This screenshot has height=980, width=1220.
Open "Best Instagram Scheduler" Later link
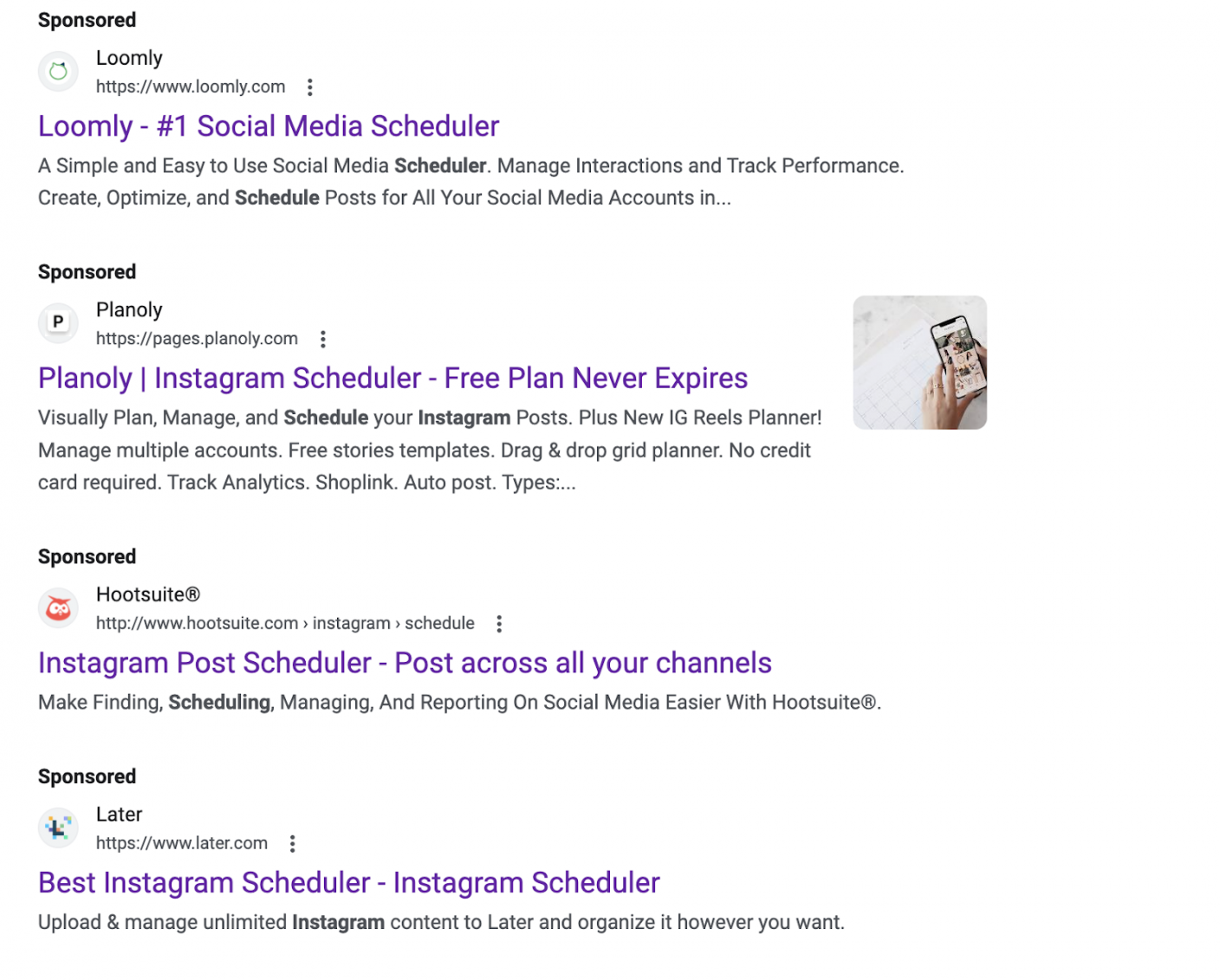(x=348, y=882)
